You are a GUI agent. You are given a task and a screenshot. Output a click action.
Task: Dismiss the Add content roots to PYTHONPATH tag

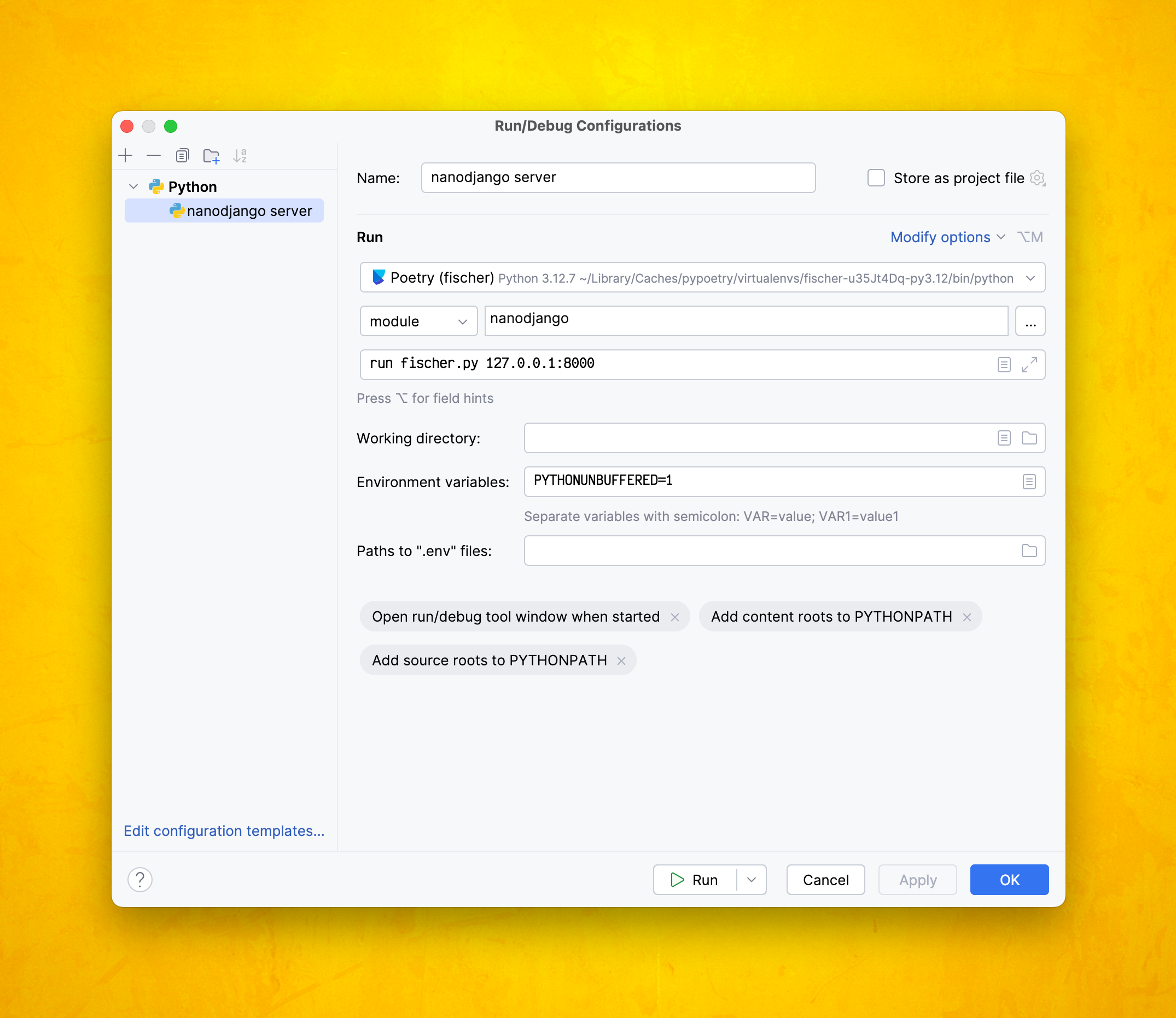tap(968, 616)
